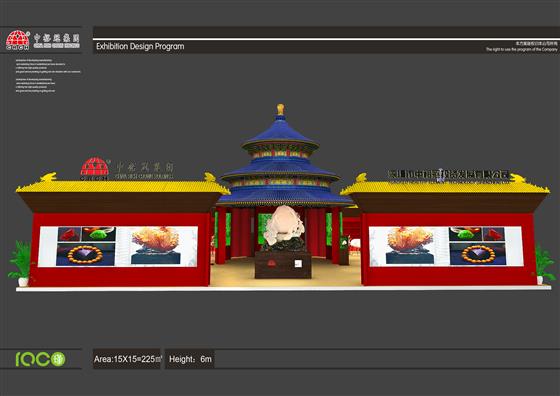This screenshot has height=396, width=560.
Task: Click the Chinese company sign on right roof
Action: coord(448,175)
